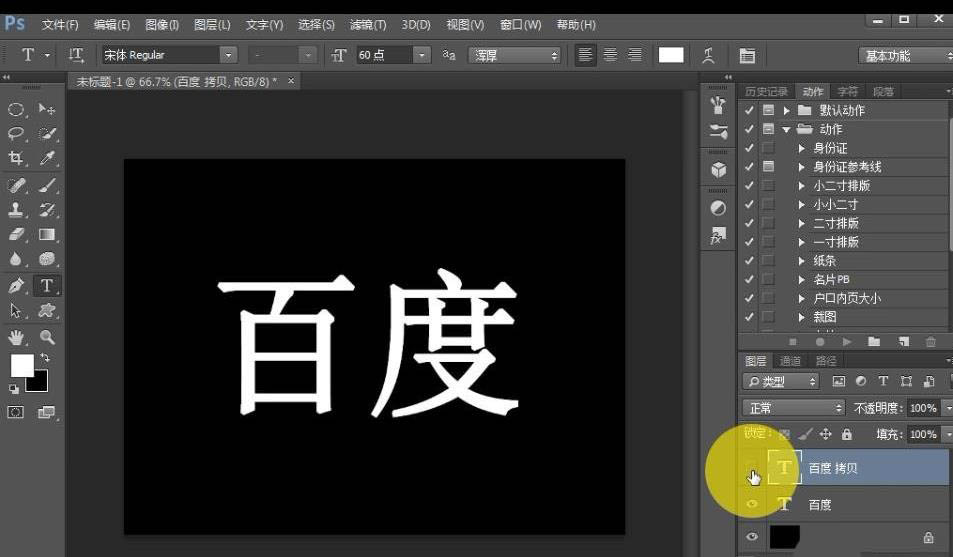Click the text color swatch in options bar
This screenshot has width=953, height=557.
point(671,55)
